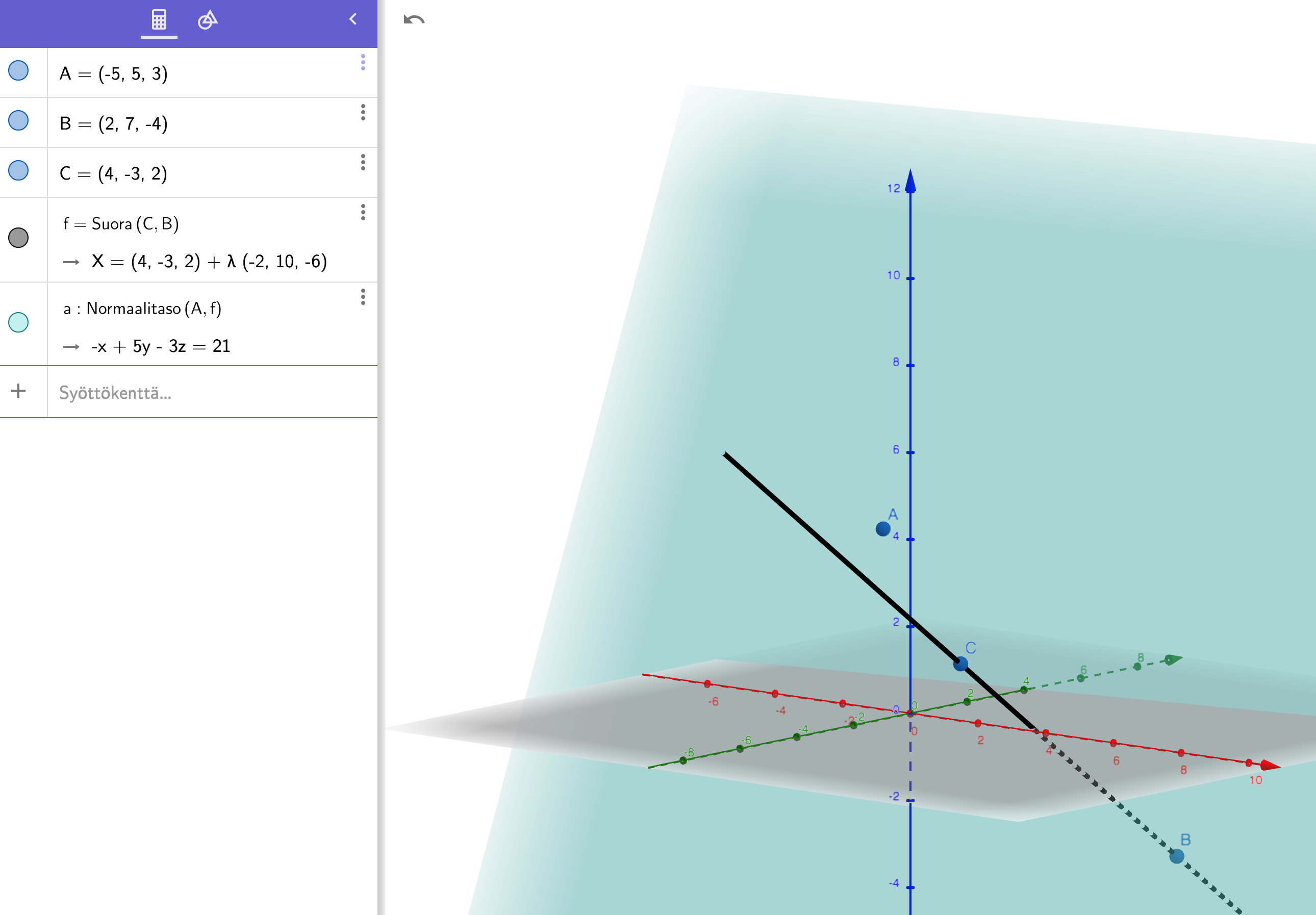Viewport: 1316px width, 915px height.
Task: Select the f = Suora(C, B) definition
Action: pyautogui.click(x=121, y=224)
